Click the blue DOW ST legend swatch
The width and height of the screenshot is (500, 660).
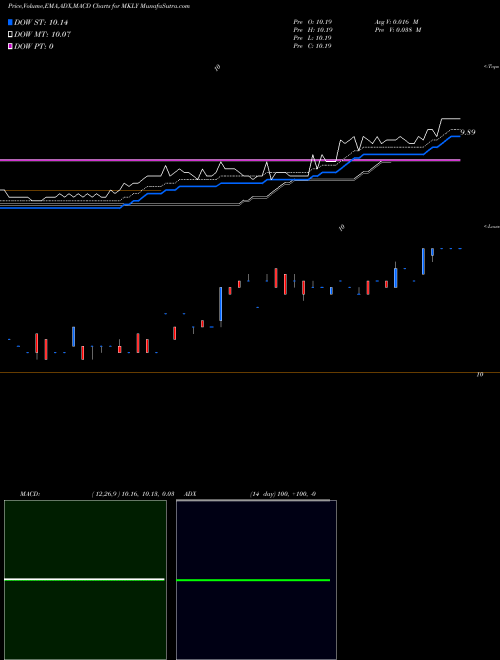[11, 23]
